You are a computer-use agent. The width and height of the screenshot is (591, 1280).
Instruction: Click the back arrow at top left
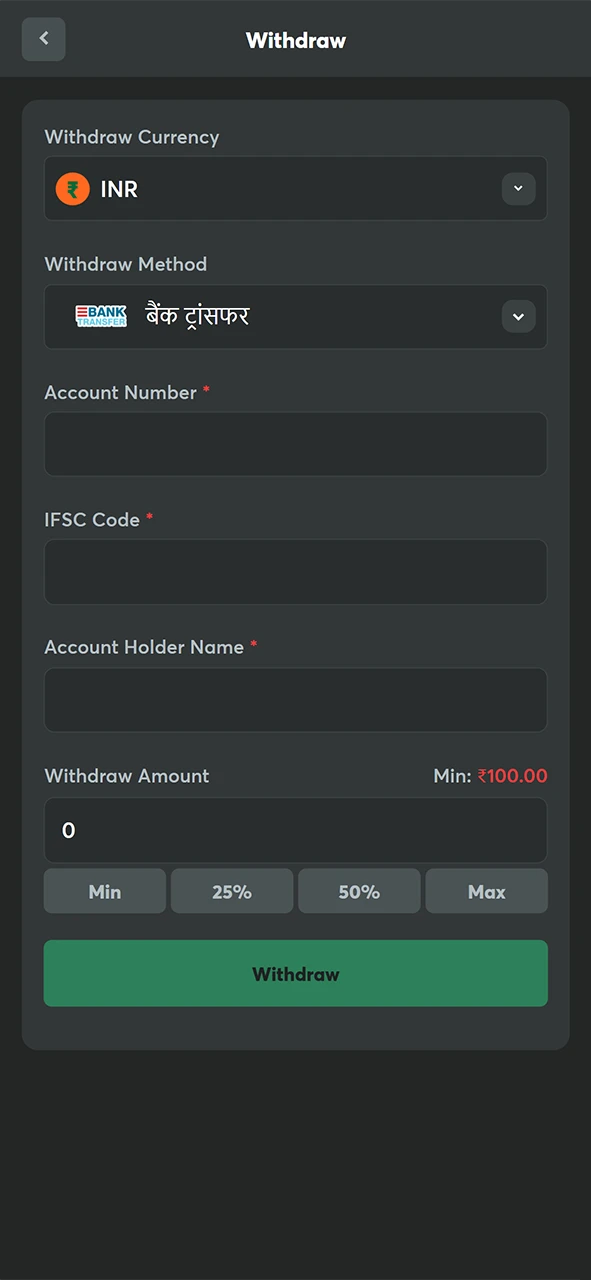point(43,39)
